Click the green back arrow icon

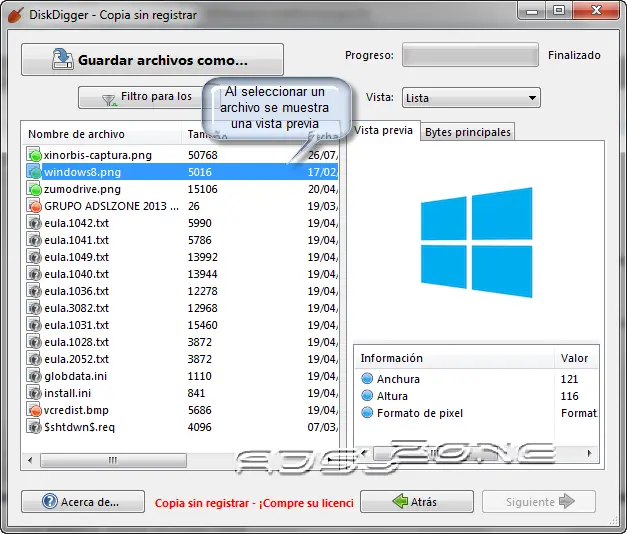[400, 501]
